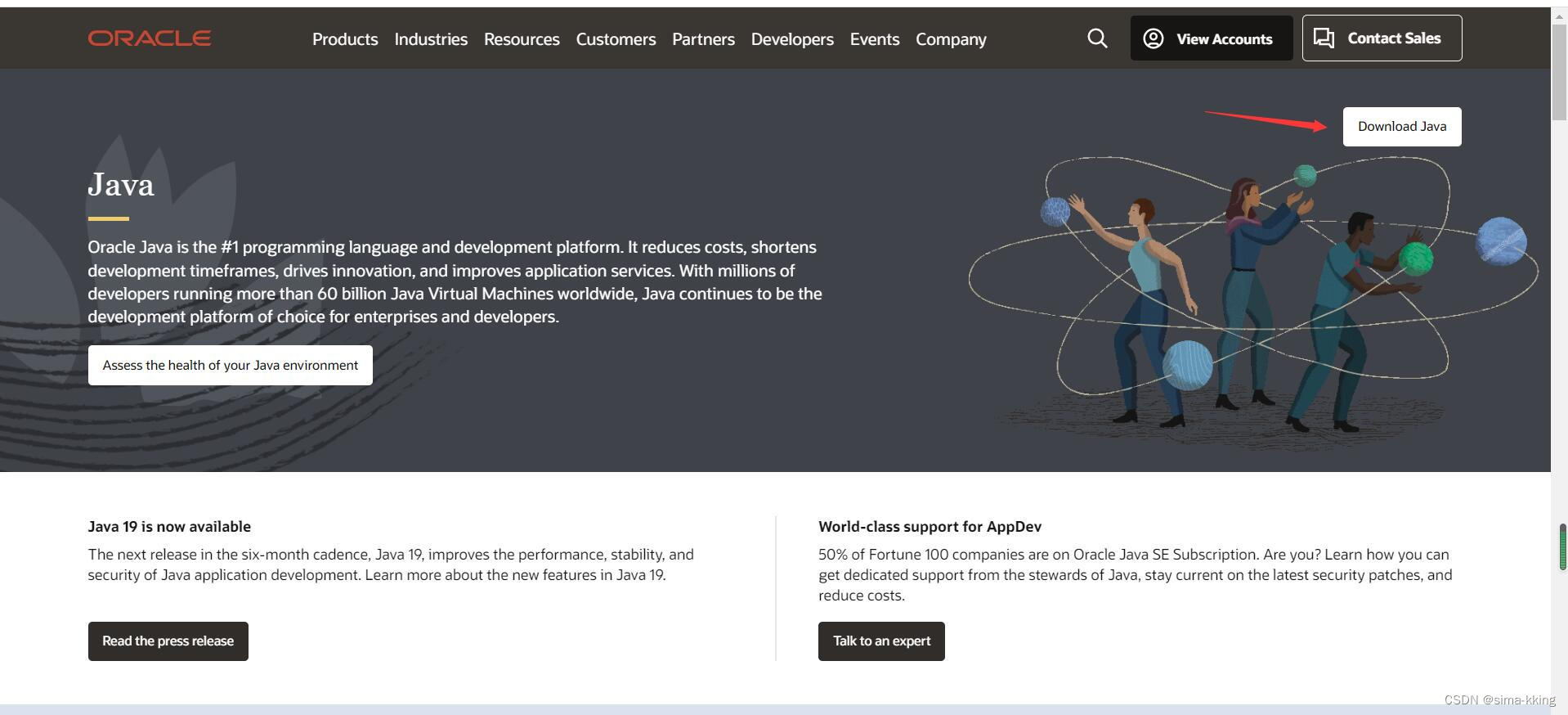Click World-class support for AppDev heading

click(930, 527)
